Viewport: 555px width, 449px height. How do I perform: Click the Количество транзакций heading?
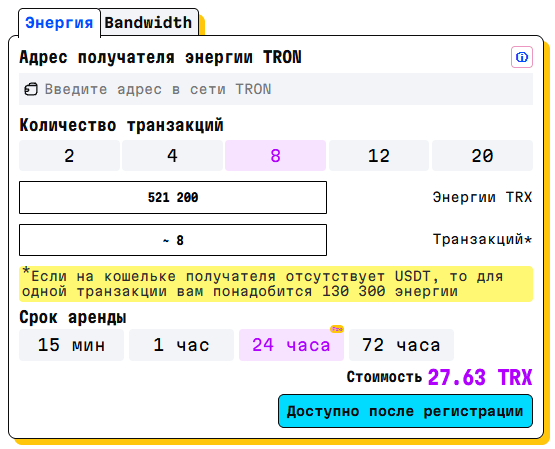pyautogui.click(x=121, y=125)
